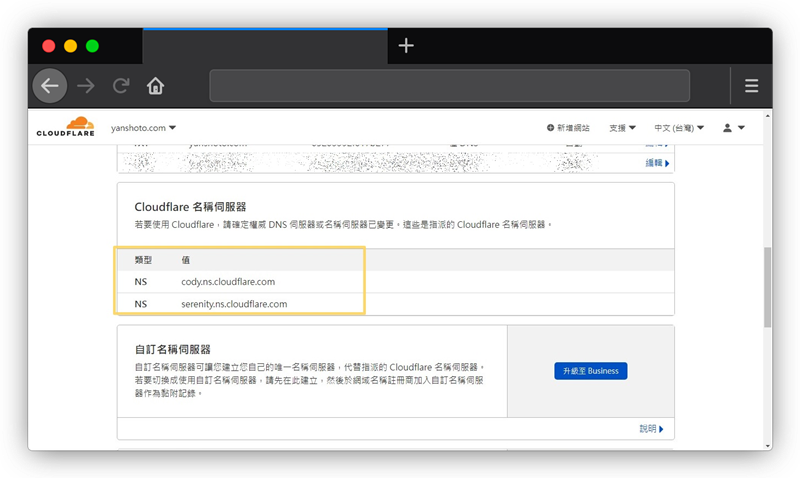
Task: Click the 升級至 Business button
Action: pos(591,371)
